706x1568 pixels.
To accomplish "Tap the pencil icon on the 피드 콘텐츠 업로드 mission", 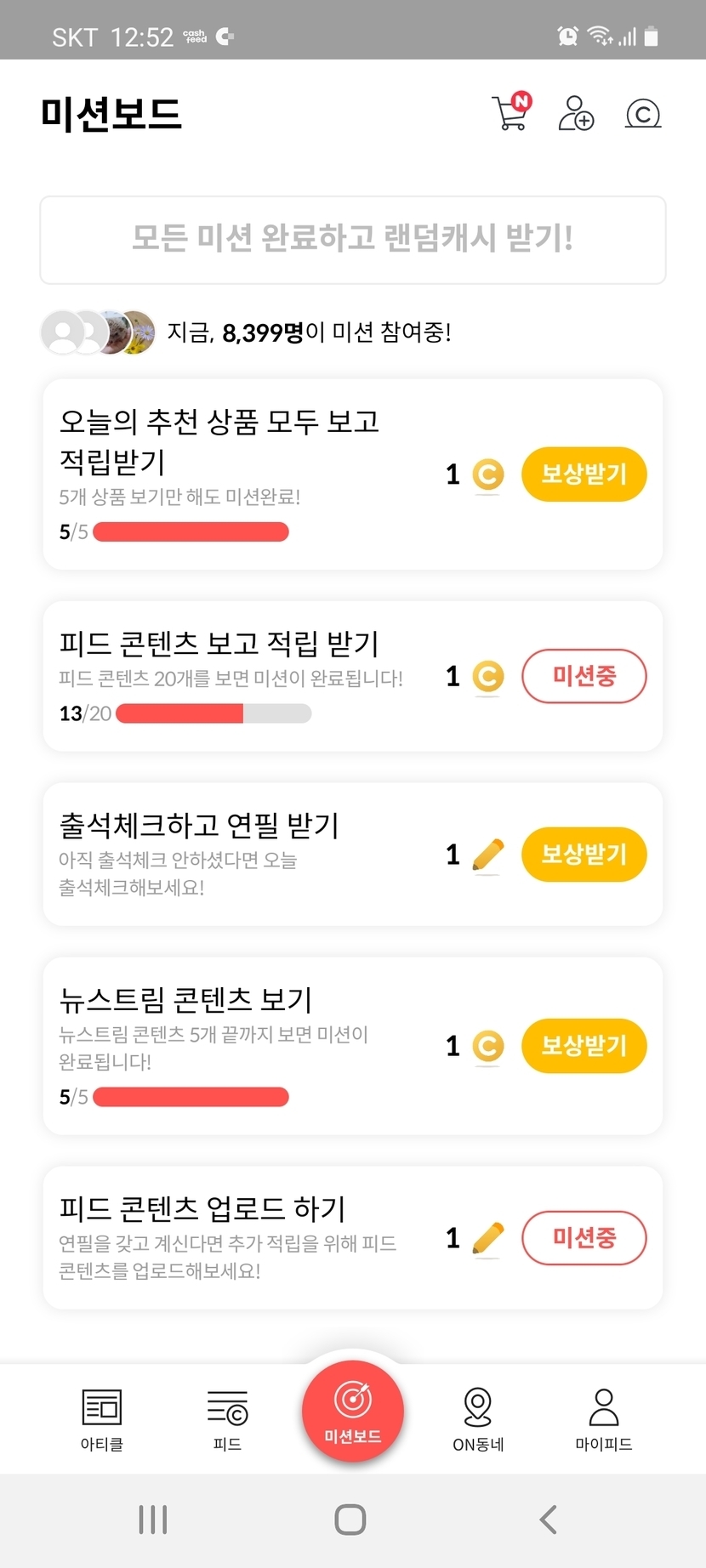I will tap(487, 1238).
